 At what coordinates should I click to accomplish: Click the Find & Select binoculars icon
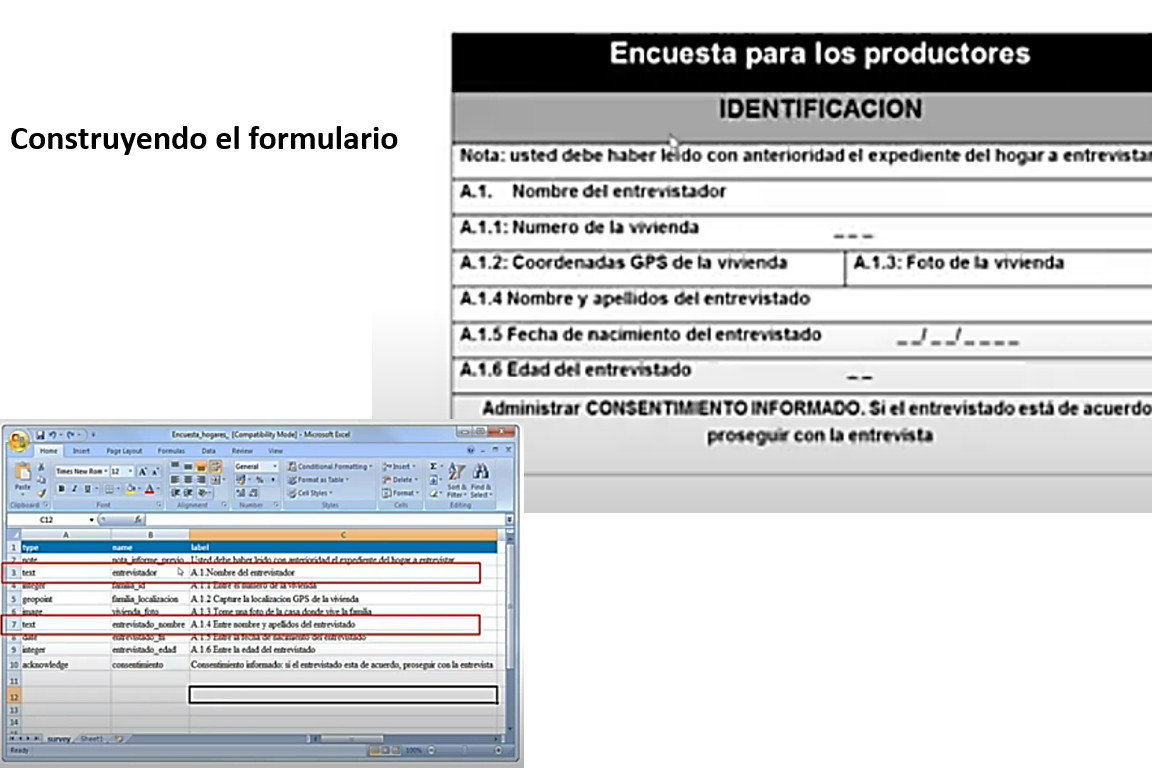click(480, 474)
